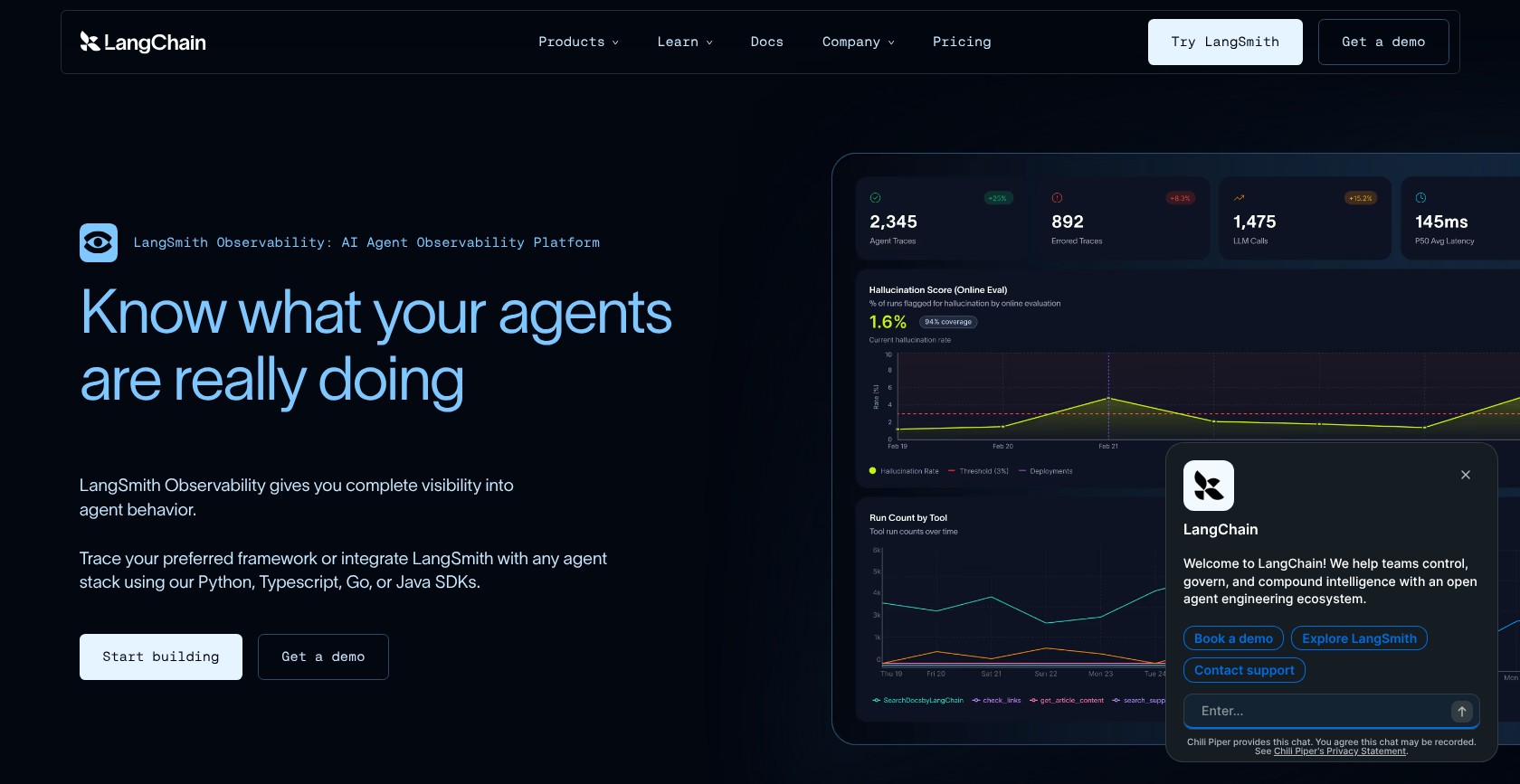The width and height of the screenshot is (1520, 784).
Task: Click the Deployments legend entry
Action: click(x=1045, y=471)
